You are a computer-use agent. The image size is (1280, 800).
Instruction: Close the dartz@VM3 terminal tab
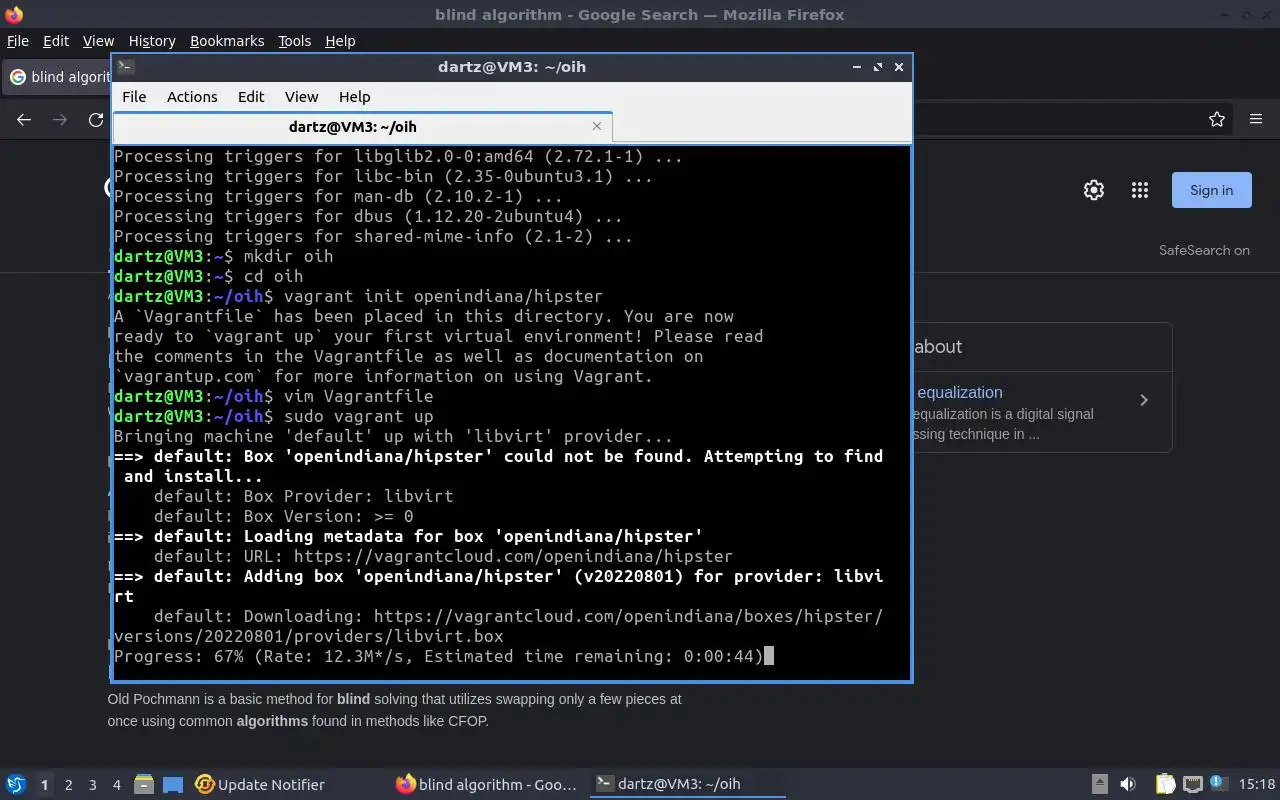[x=597, y=126]
